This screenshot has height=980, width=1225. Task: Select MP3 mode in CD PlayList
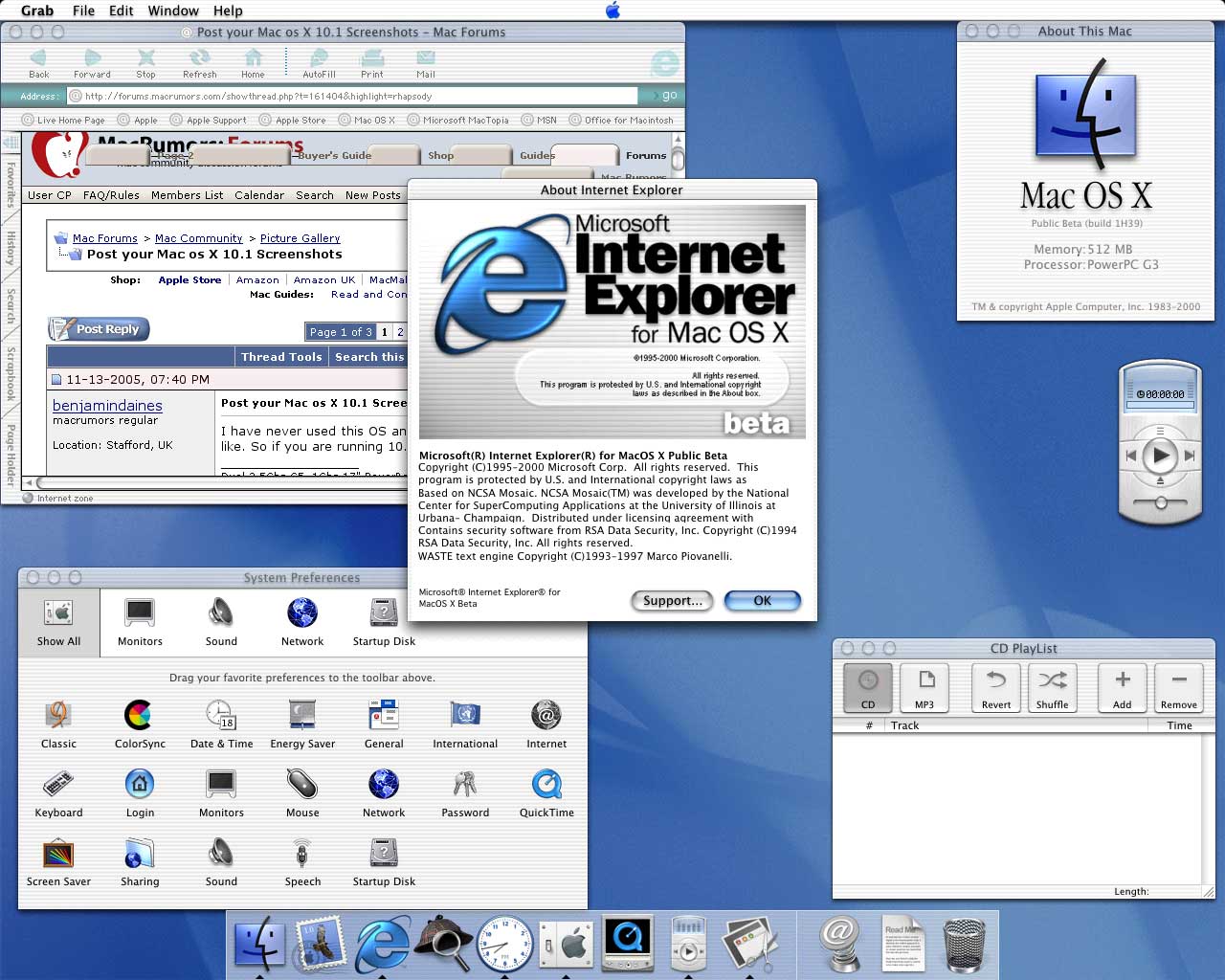tap(924, 687)
